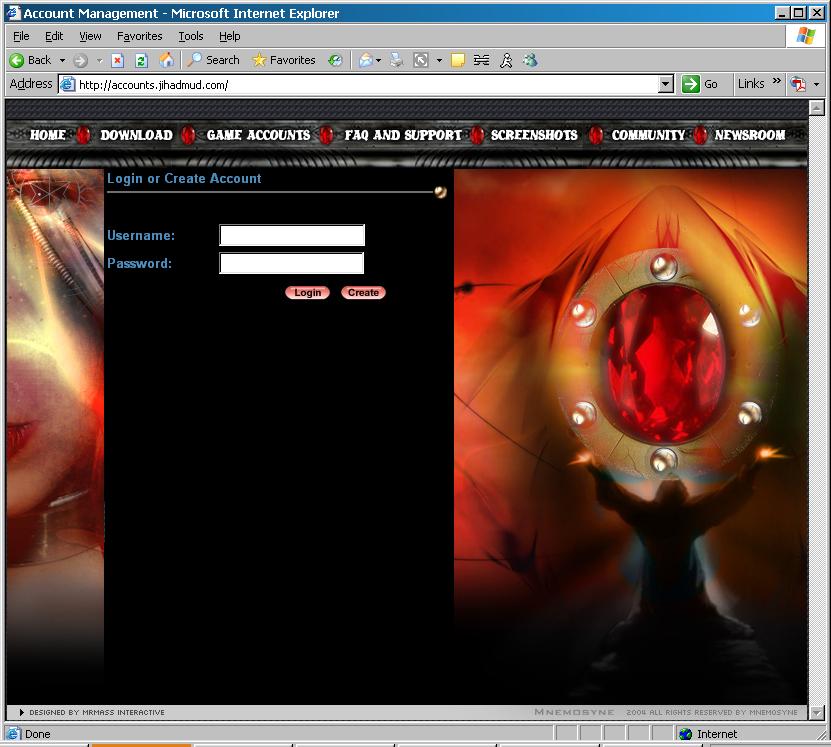Go to the browser Home page icon
The height and width of the screenshot is (747, 831).
tap(166, 60)
